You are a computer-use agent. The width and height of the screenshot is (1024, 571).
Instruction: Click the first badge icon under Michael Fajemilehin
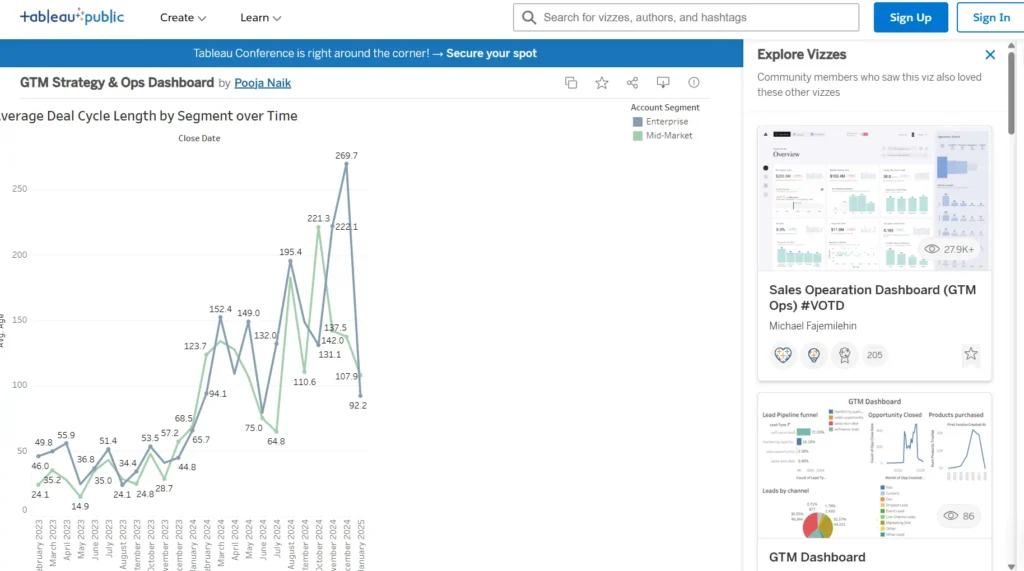click(x=782, y=355)
